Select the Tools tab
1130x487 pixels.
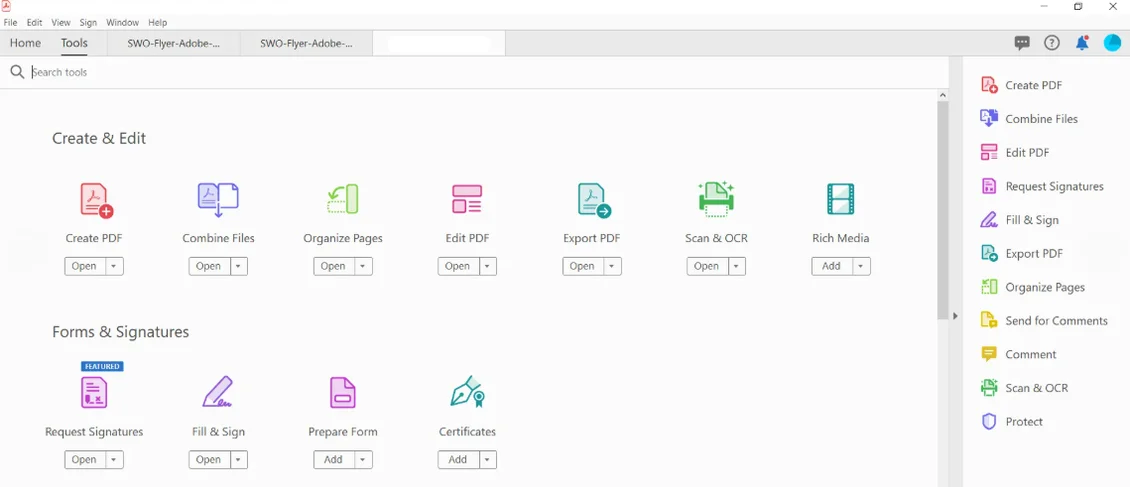tap(74, 43)
